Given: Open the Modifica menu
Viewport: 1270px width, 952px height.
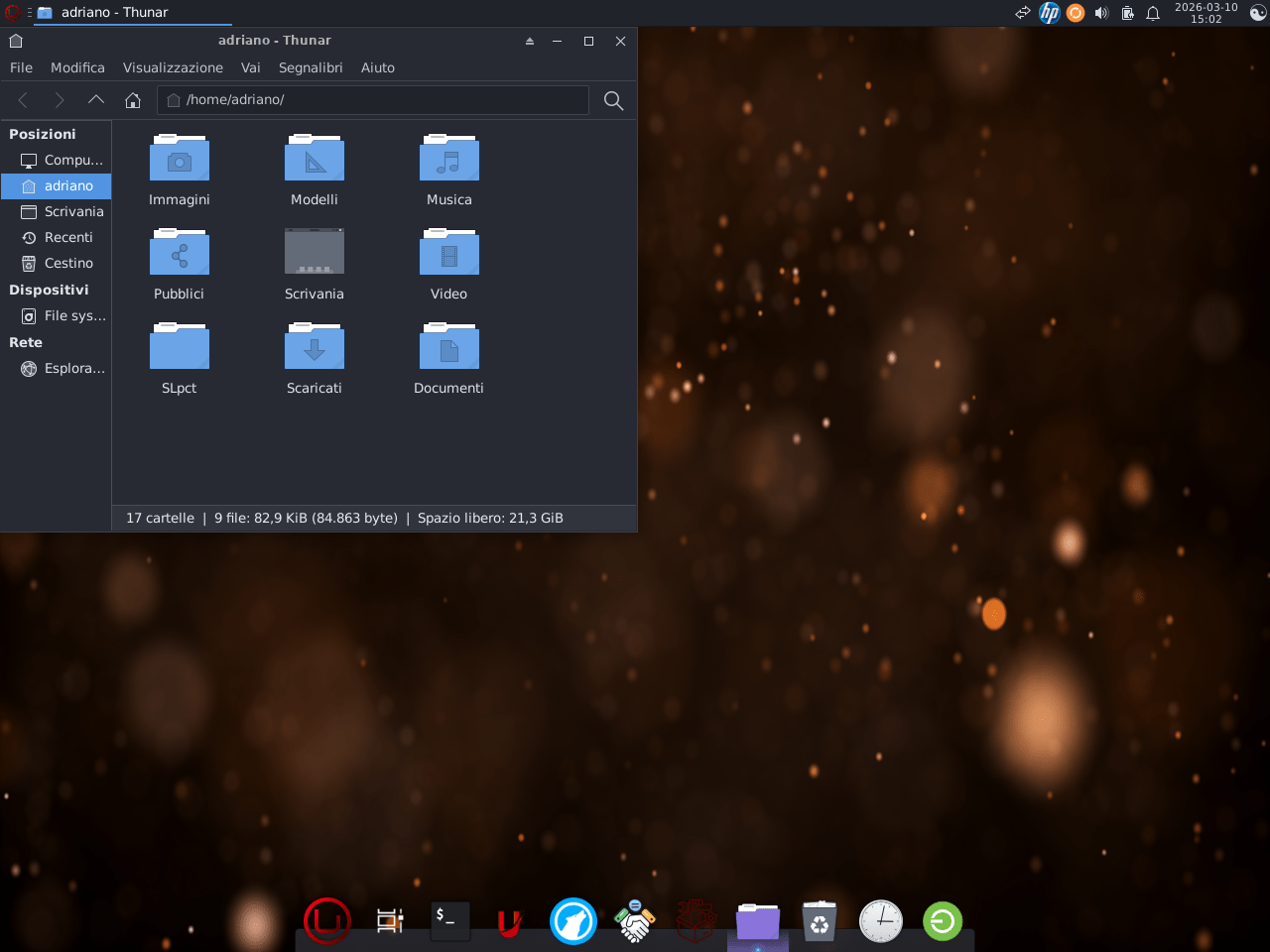Looking at the screenshot, I should pyautogui.click(x=77, y=67).
